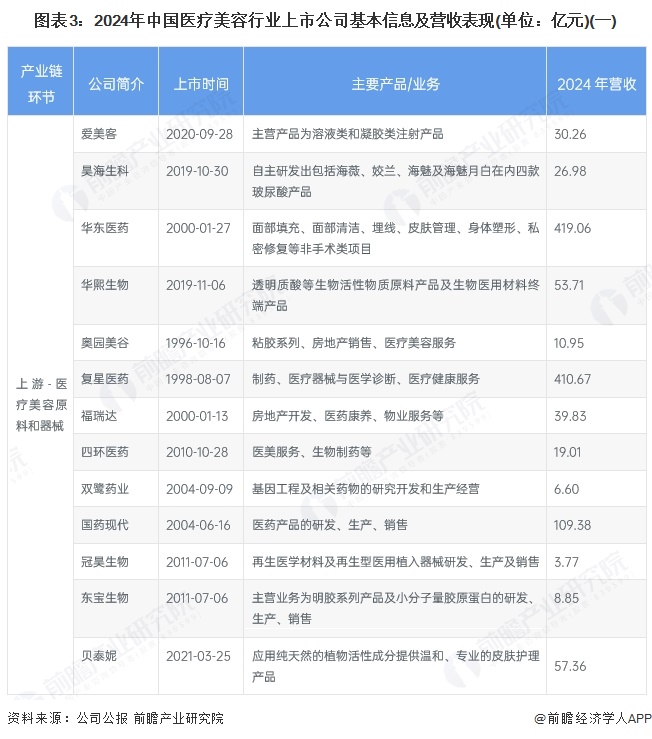The height and width of the screenshot is (739, 652).
Task: Click listing date 2000-01-13
Action: (x=197, y=416)
